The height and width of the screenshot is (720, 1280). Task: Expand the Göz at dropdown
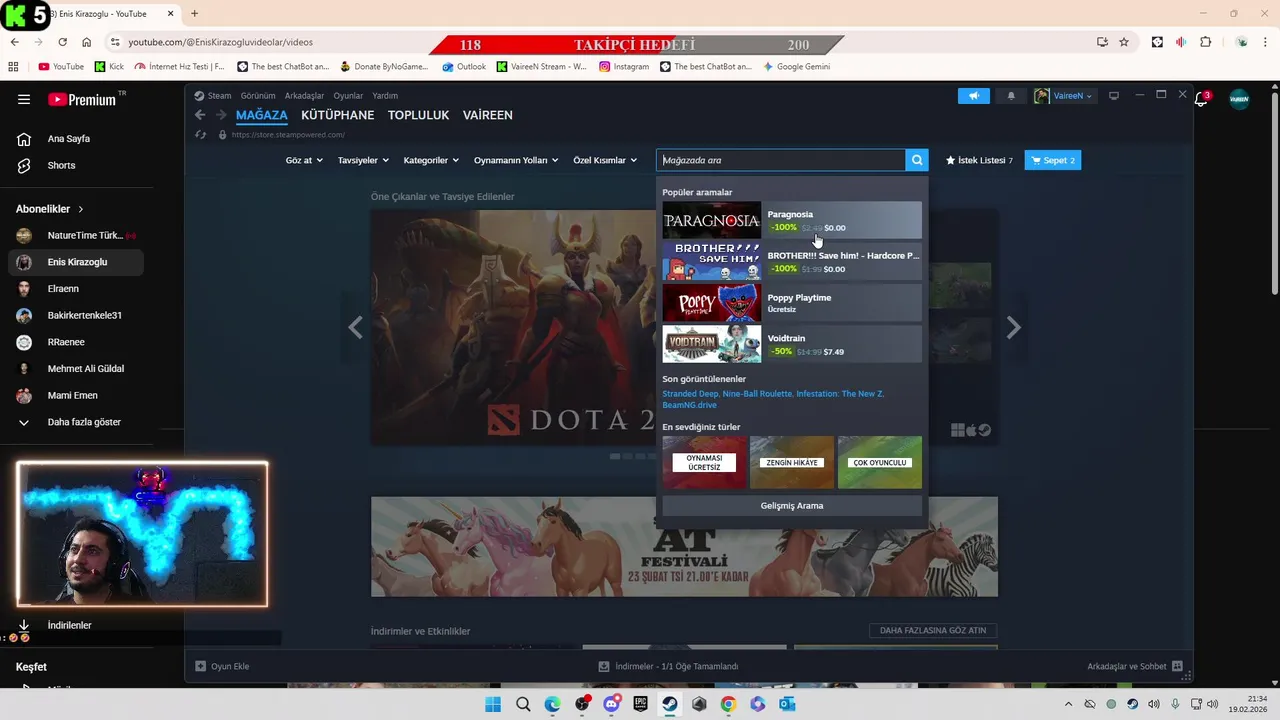304,160
